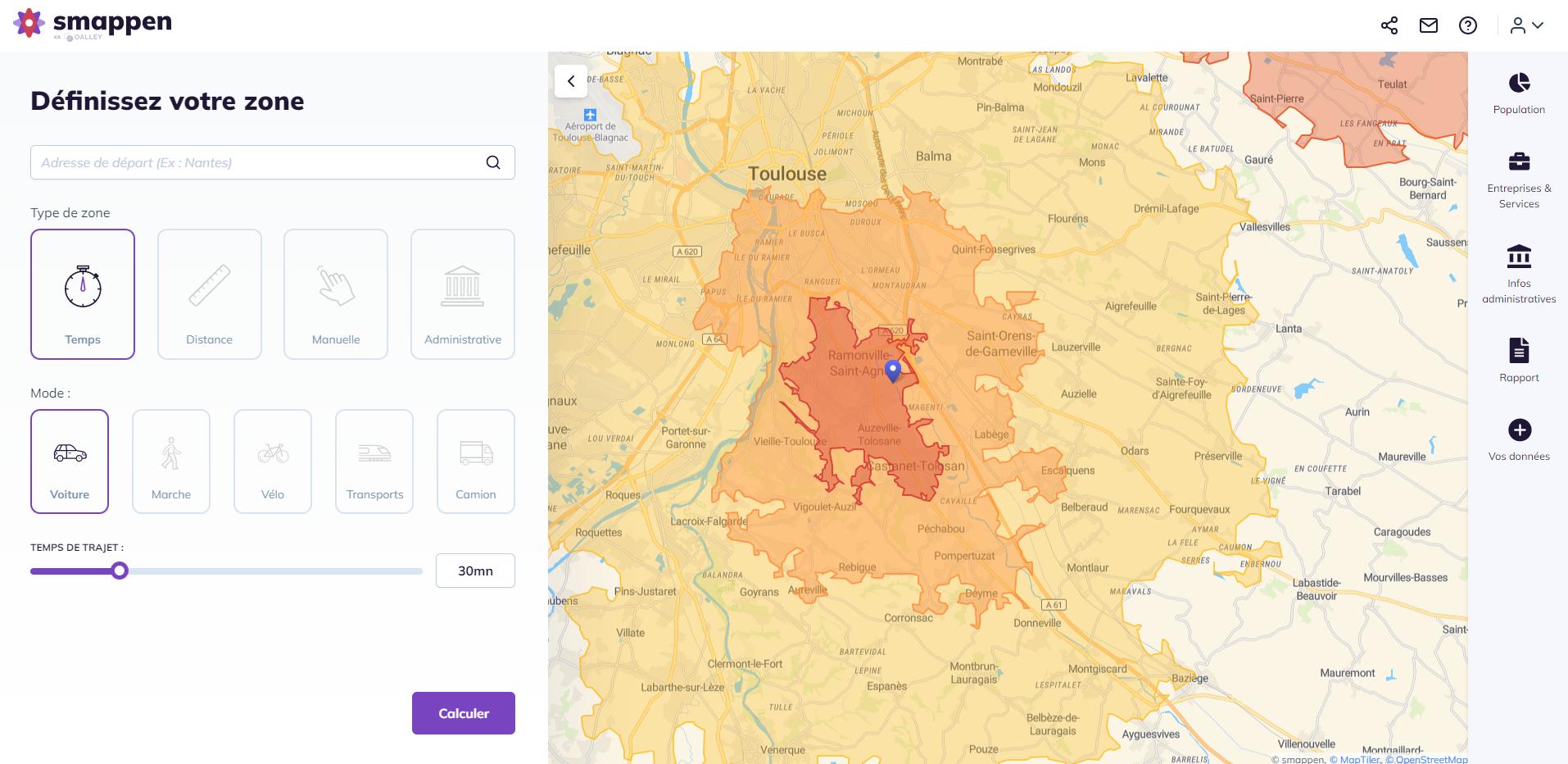
Task: Open the help question mark icon
Action: point(1468,25)
